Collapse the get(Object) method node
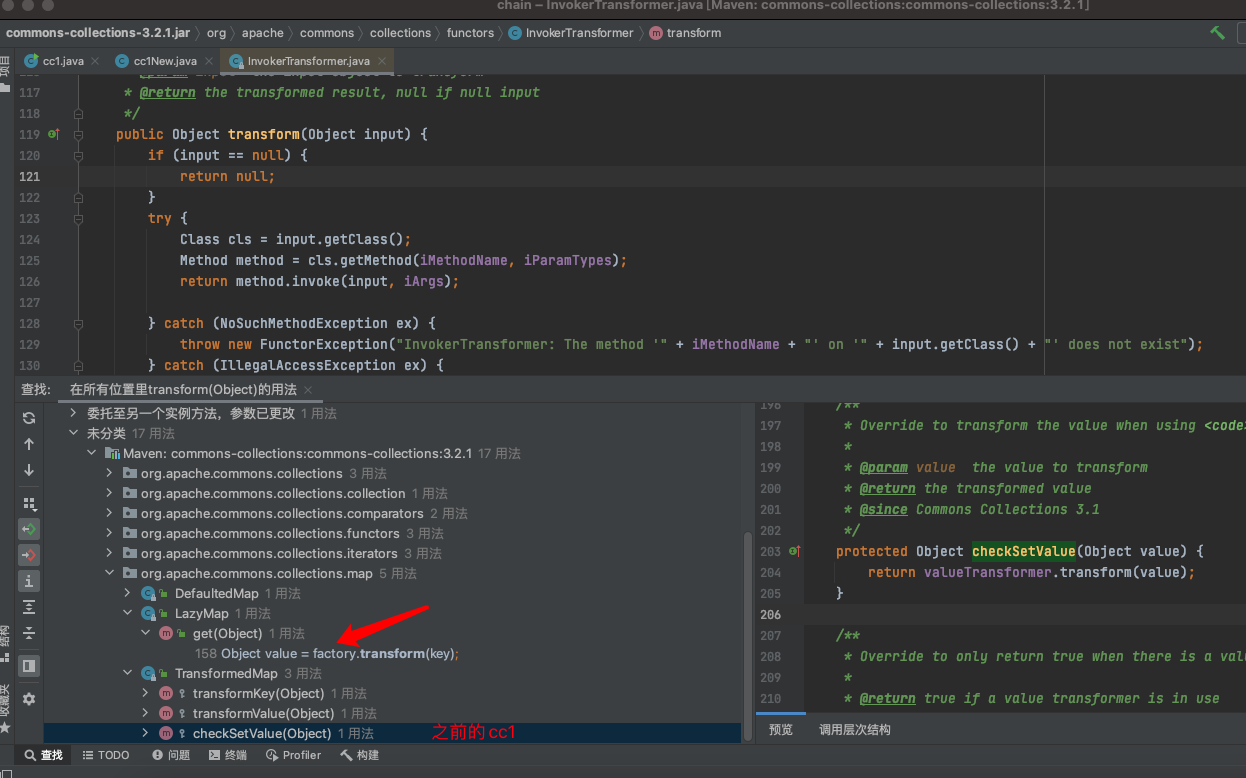1246x778 pixels. tap(145, 633)
